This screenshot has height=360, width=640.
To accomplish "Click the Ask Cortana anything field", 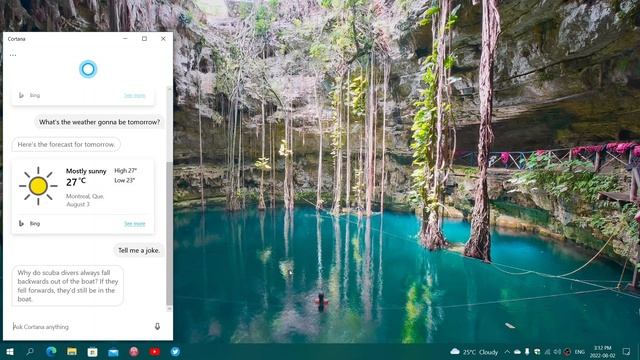I will [x=82, y=327].
